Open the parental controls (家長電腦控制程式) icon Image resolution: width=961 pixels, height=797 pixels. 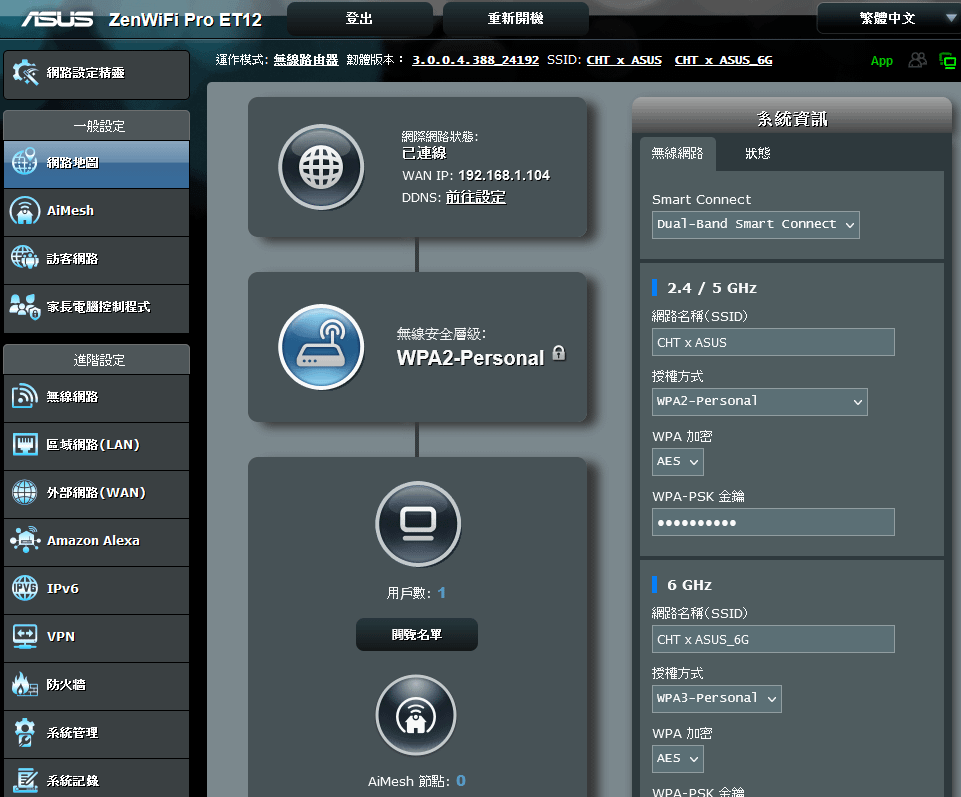(x=25, y=307)
